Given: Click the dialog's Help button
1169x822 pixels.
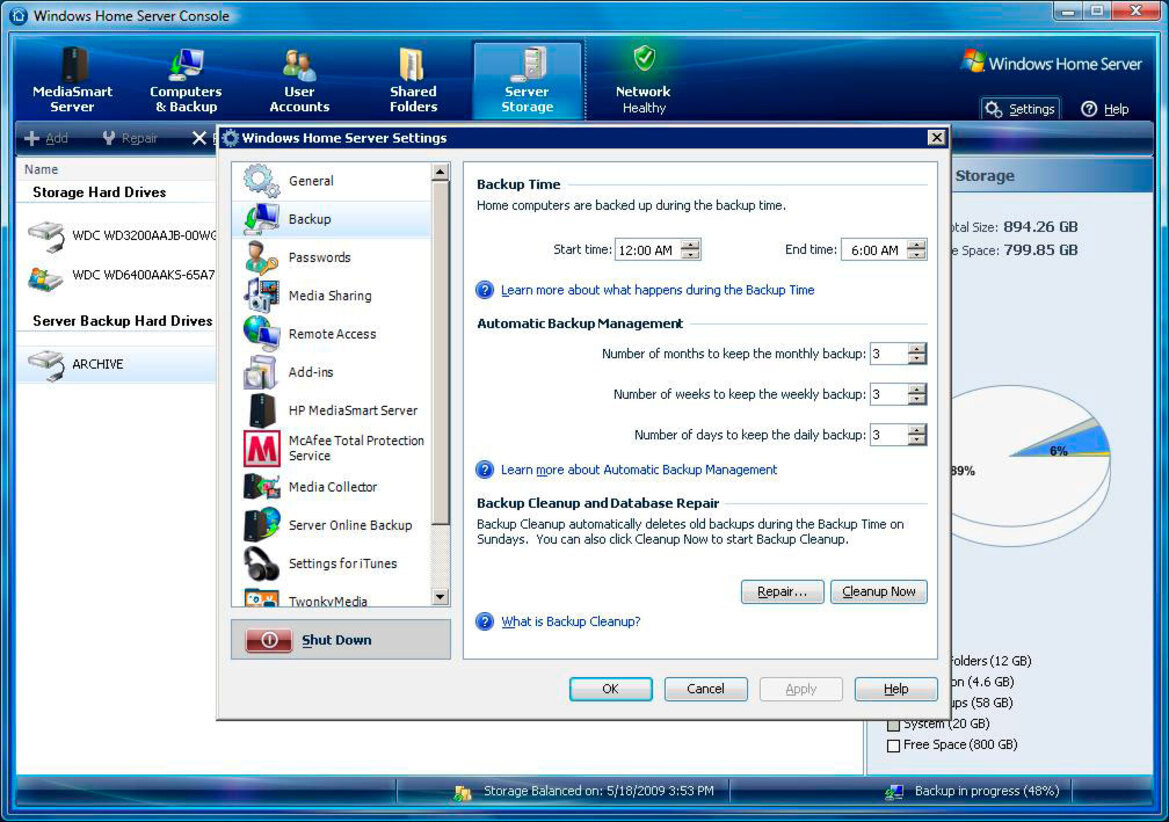Looking at the screenshot, I should pos(895,689).
